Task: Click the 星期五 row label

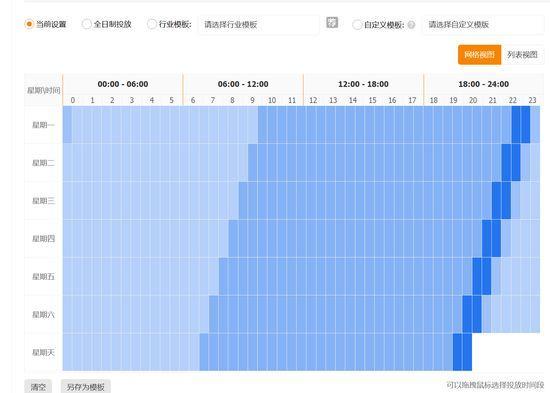Action: coord(43,277)
